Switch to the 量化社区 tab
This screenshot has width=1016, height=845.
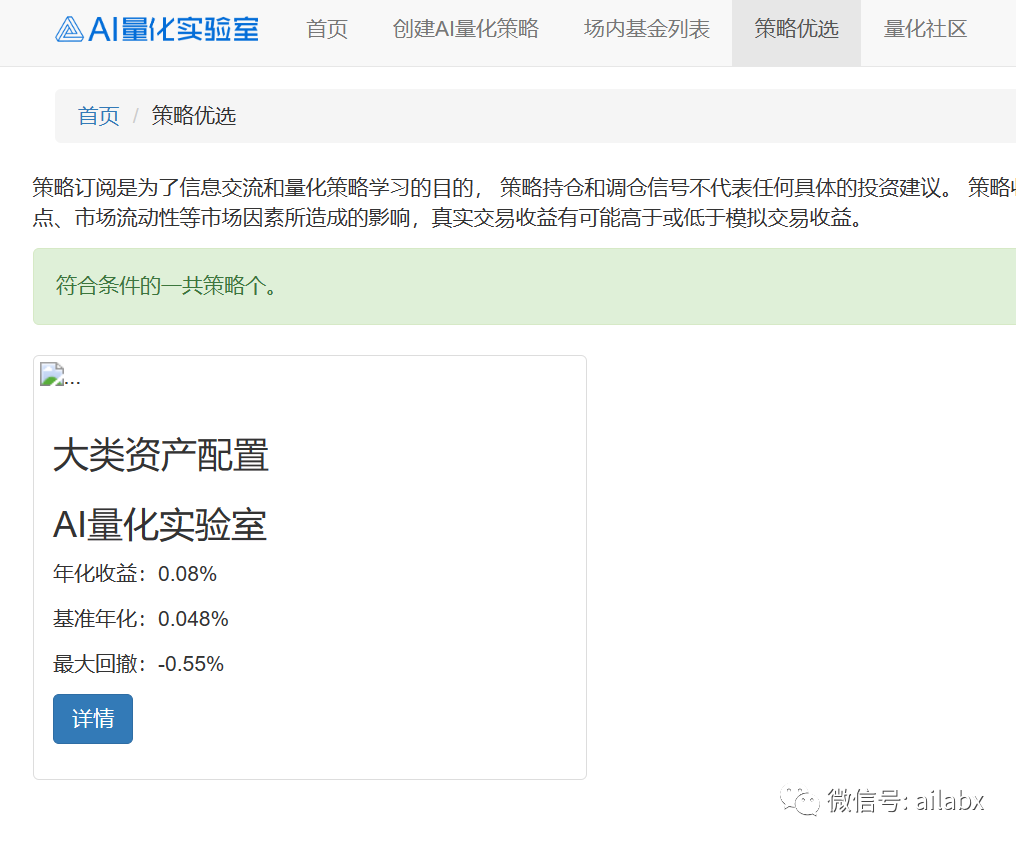point(924,30)
